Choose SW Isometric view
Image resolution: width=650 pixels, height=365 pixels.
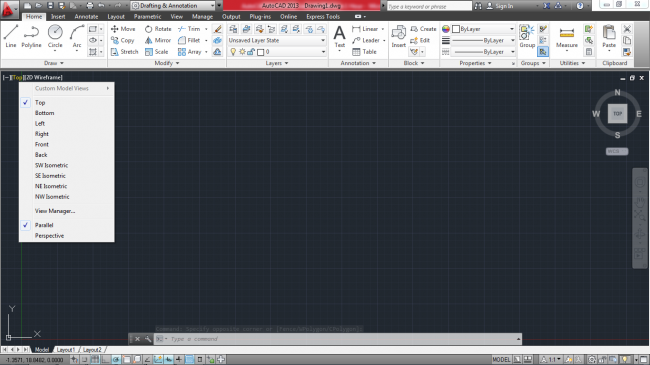coord(67,165)
